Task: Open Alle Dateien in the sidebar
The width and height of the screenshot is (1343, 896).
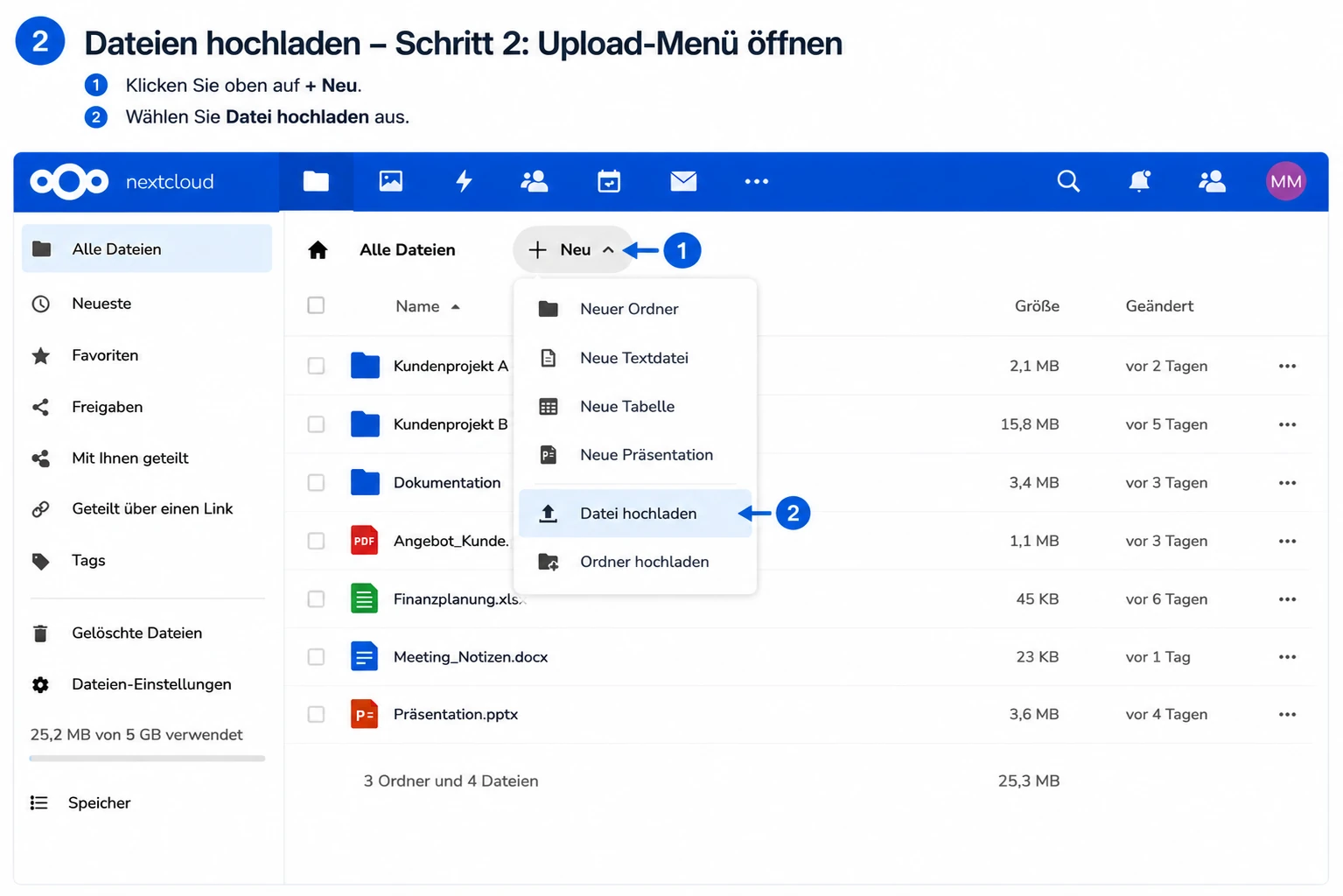Action: pyautogui.click(x=147, y=249)
